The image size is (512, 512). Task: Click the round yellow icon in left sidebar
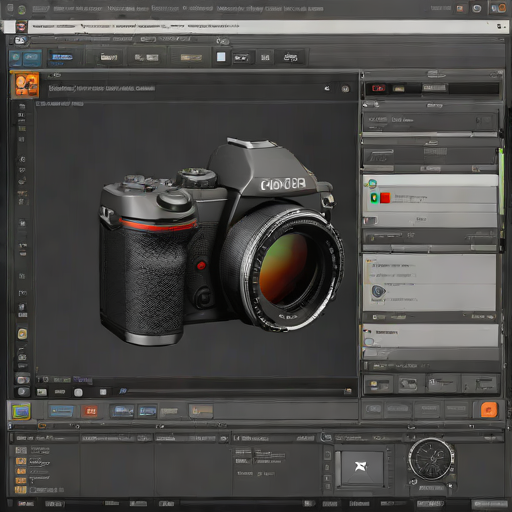tap(22, 334)
